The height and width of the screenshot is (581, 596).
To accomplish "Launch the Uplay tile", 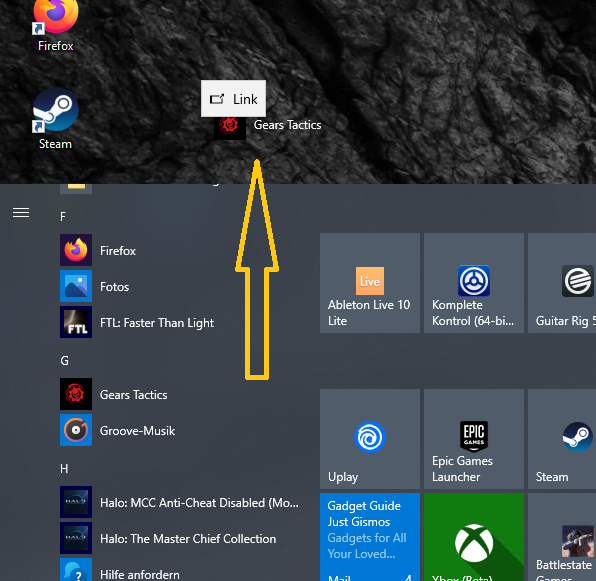I will 370,439.
